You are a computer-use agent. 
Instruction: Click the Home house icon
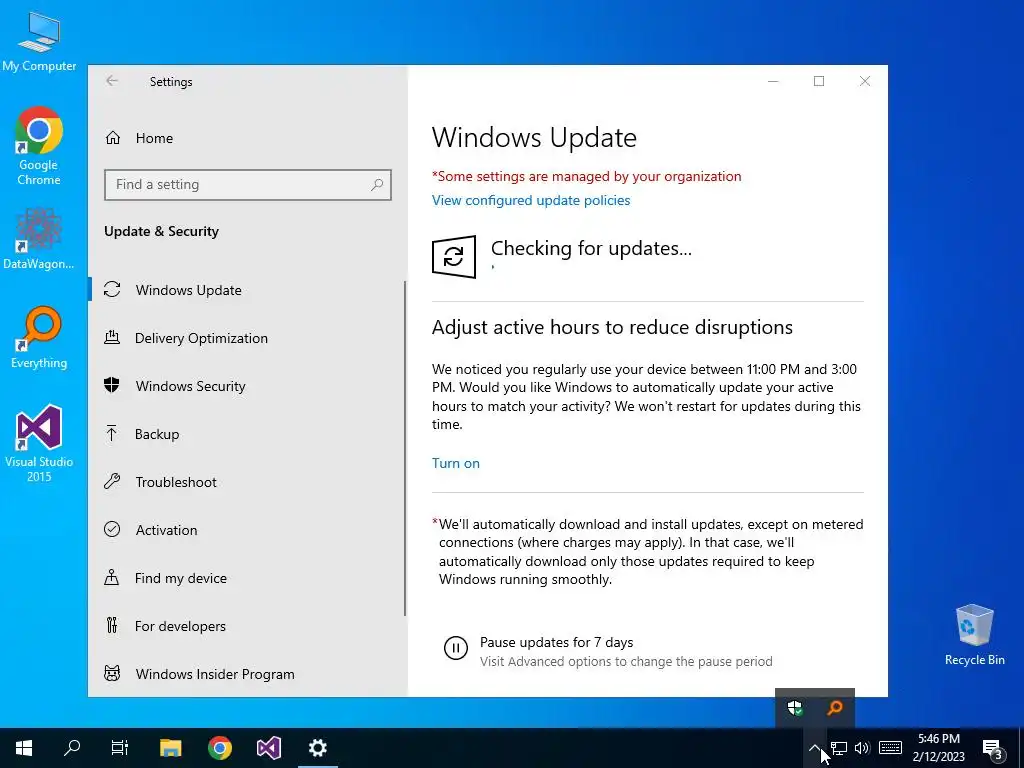[x=113, y=138]
